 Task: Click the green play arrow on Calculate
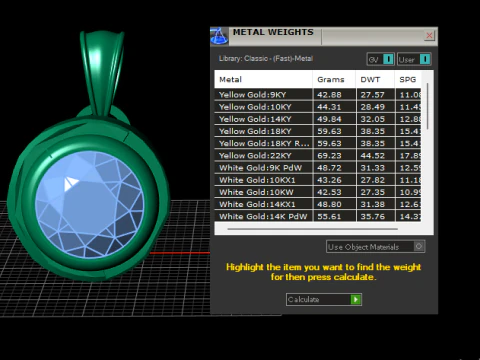click(x=356, y=299)
